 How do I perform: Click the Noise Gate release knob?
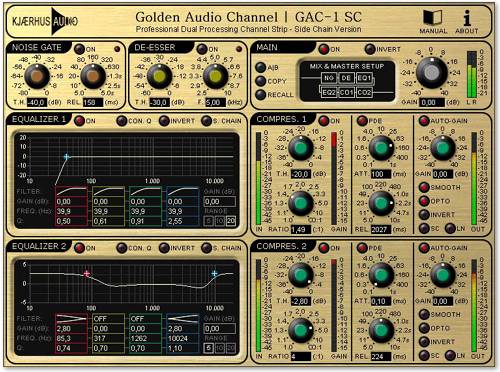pos(93,76)
